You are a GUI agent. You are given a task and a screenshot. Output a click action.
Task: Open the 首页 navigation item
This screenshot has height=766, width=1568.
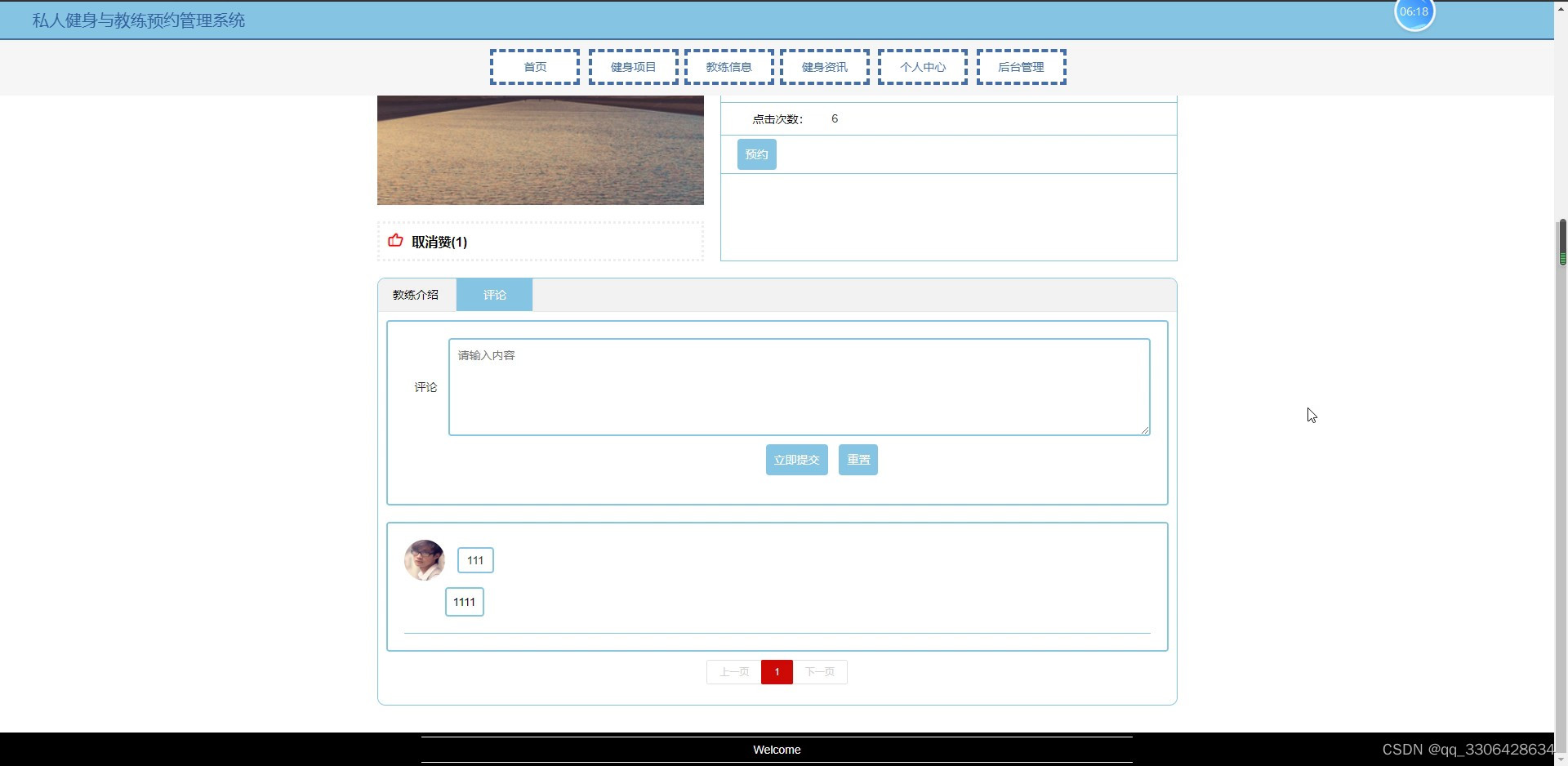coord(535,67)
